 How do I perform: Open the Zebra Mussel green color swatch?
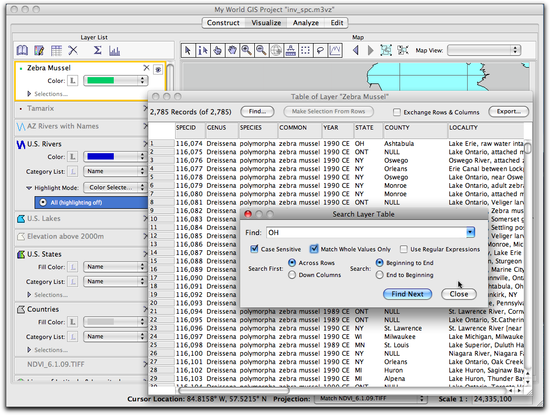click(116, 80)
